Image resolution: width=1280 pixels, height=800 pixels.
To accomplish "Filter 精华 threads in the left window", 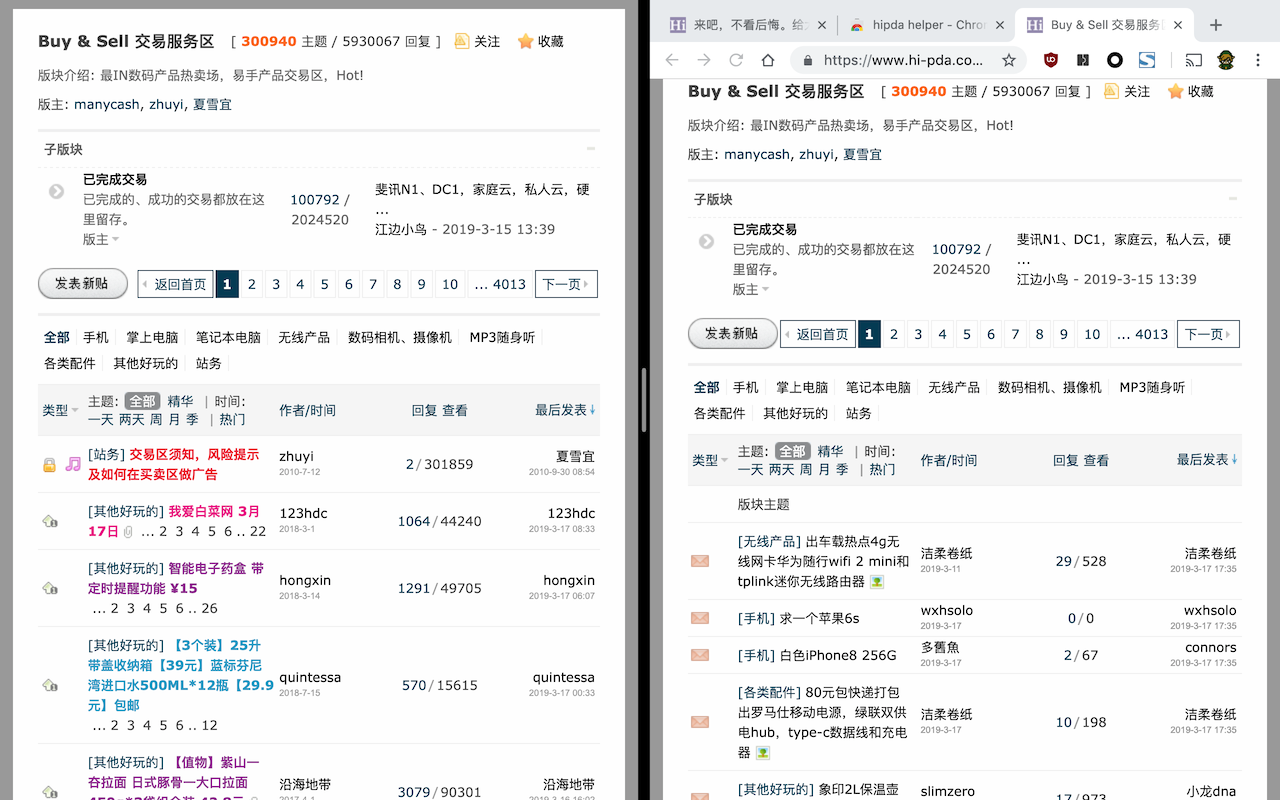I will pyautogui.click(x=180, y=401).
